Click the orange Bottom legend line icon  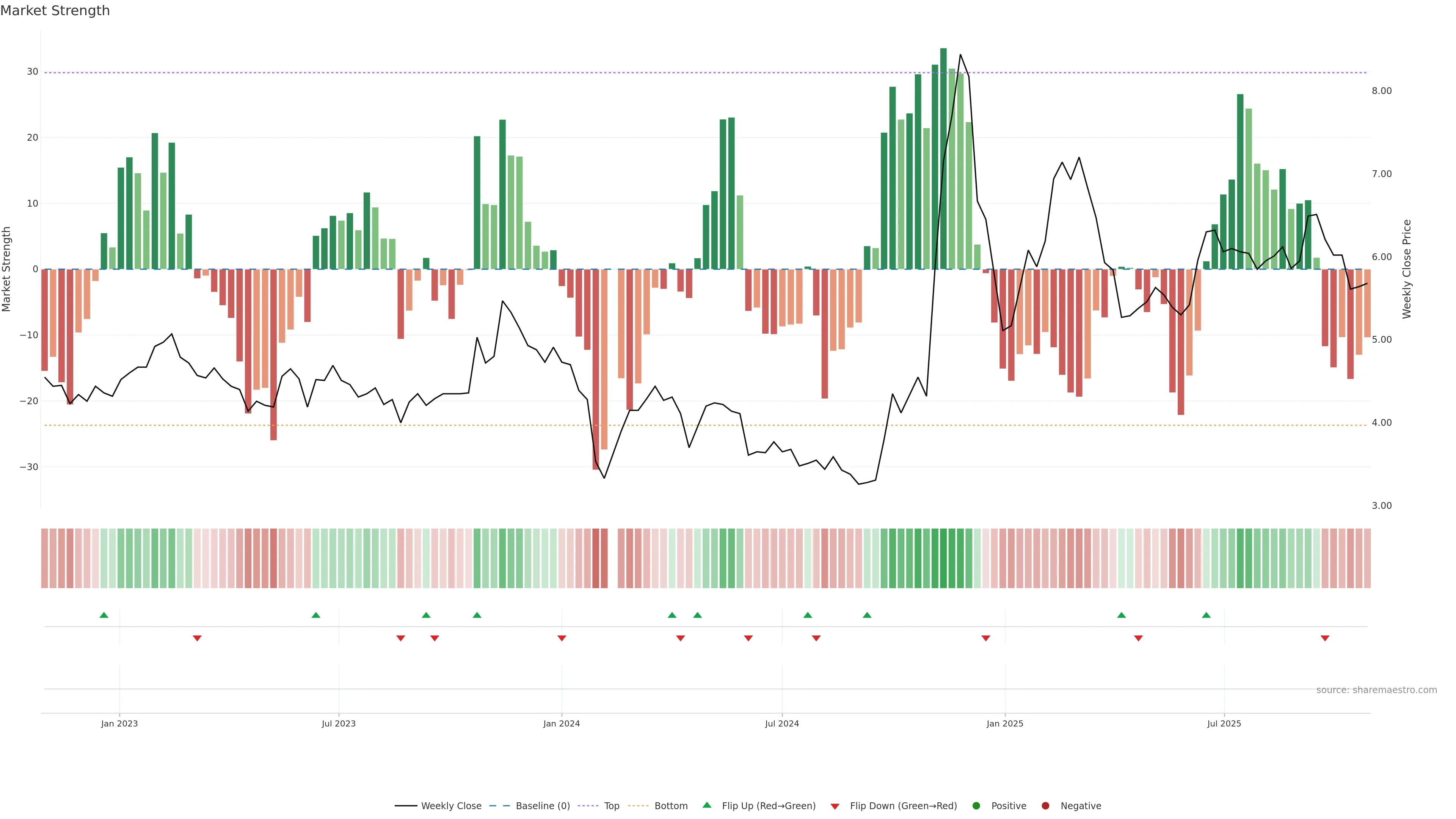[x=638, y=806]
